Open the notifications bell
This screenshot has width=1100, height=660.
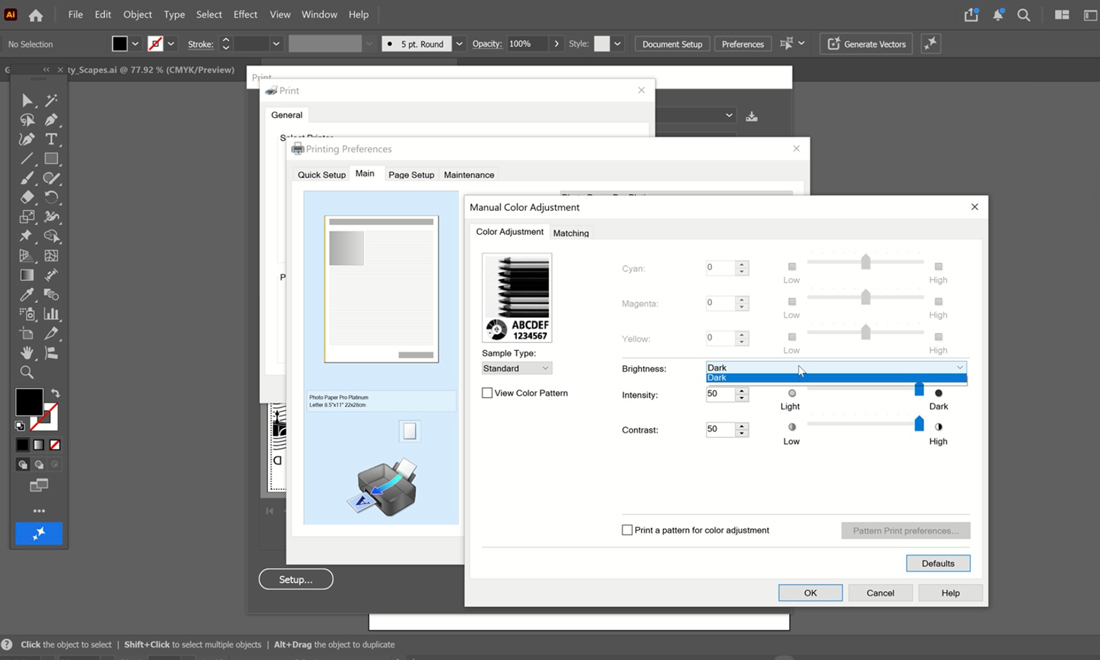998,15
